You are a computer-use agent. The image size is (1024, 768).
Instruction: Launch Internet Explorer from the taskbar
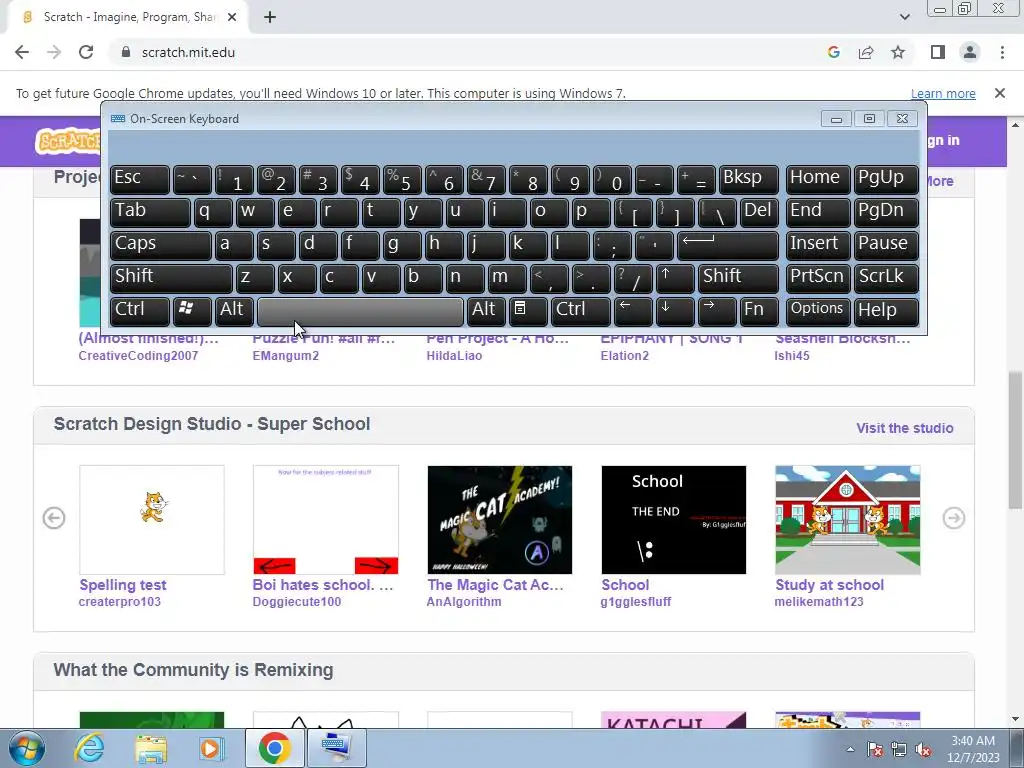click(x=89, y=748)
